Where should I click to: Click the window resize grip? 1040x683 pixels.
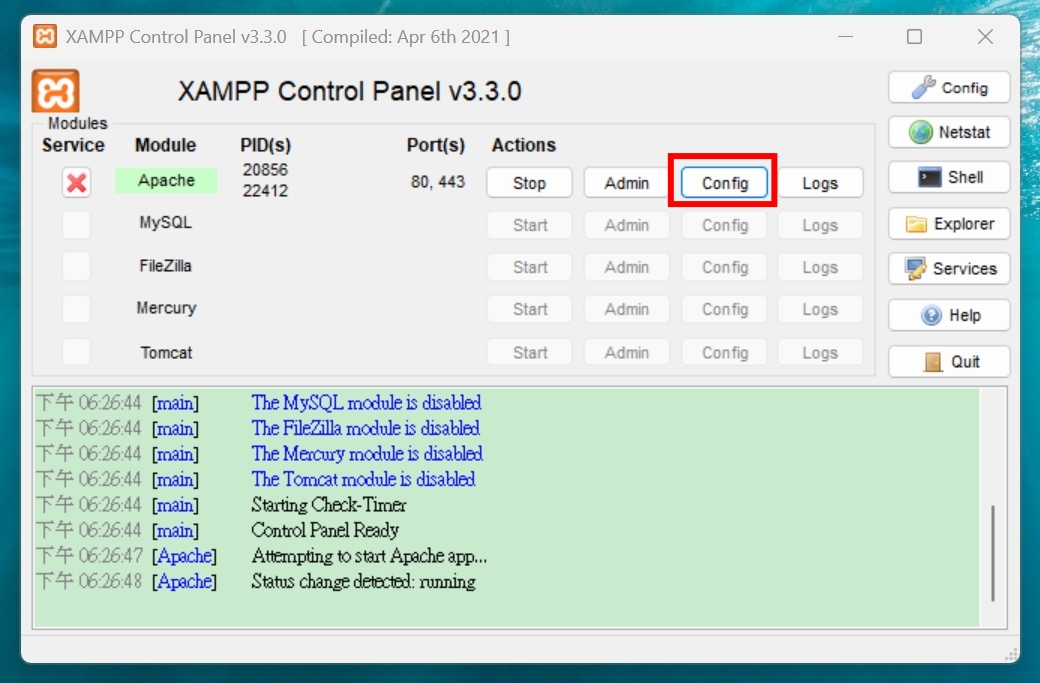pos(1011,655)
